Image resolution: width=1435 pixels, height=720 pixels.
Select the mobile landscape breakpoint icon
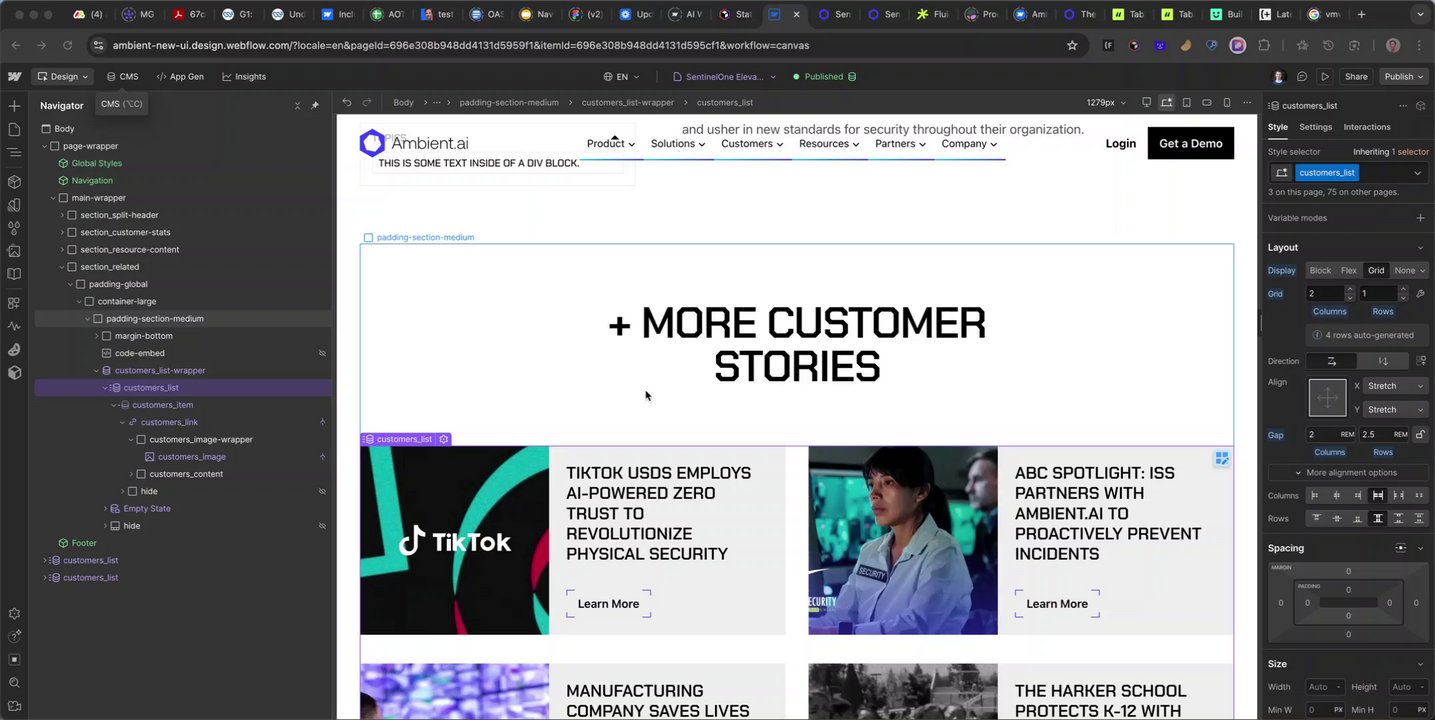(x=1207, y=102)
